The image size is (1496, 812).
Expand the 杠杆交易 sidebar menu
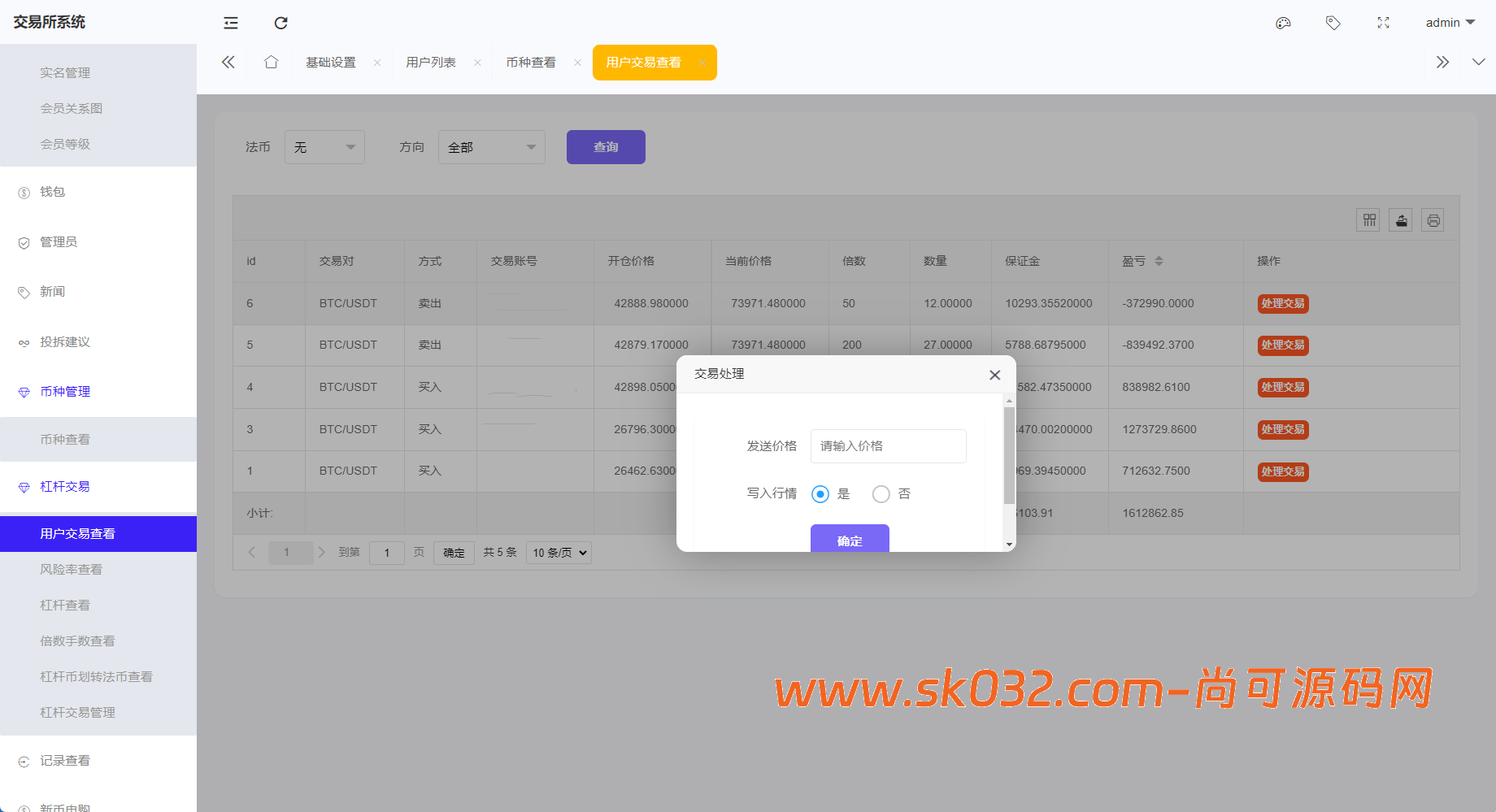[x=65, y=486]
